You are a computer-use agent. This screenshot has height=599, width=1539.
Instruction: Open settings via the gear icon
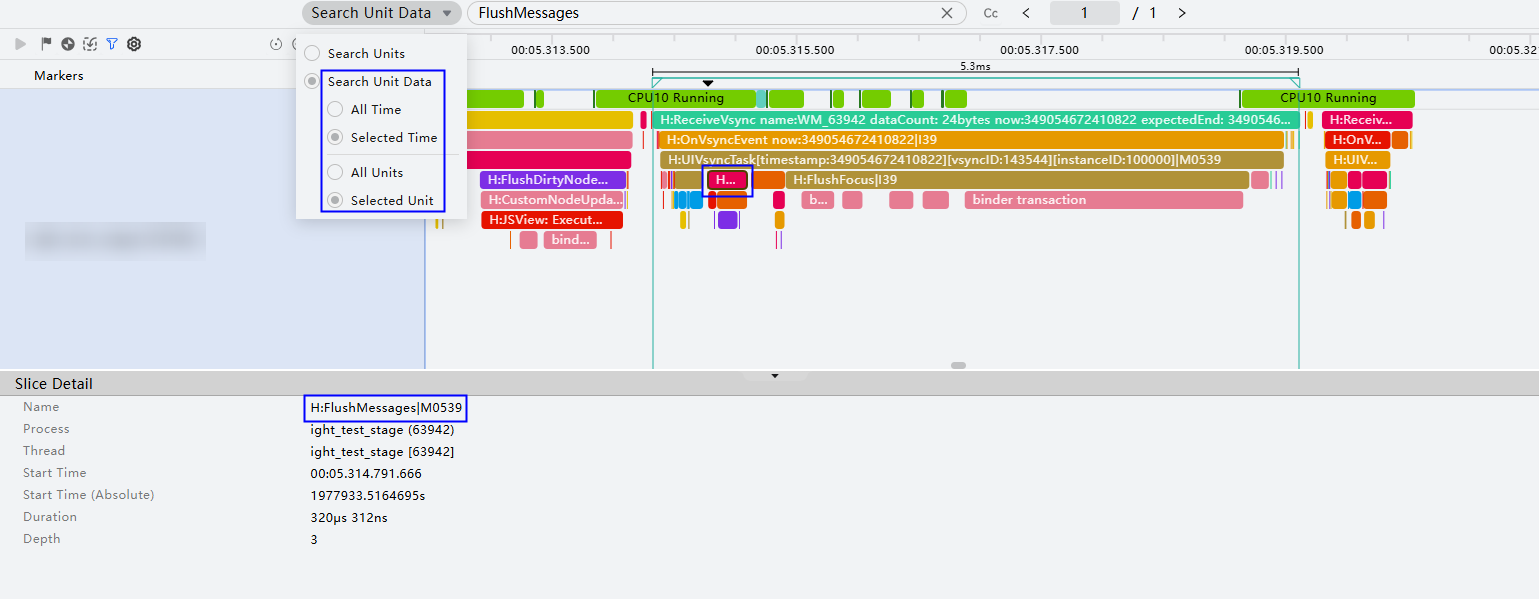[134, 44]
